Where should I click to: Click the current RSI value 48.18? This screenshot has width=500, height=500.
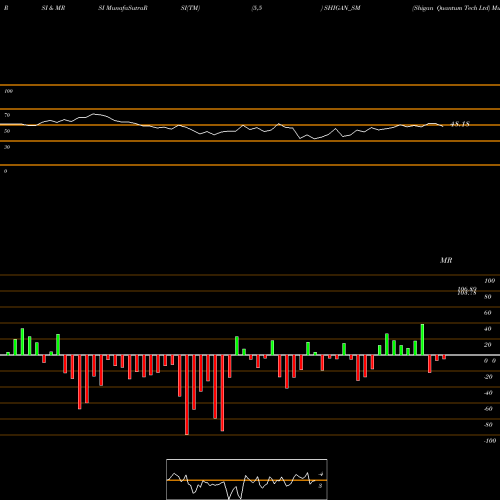460,124
